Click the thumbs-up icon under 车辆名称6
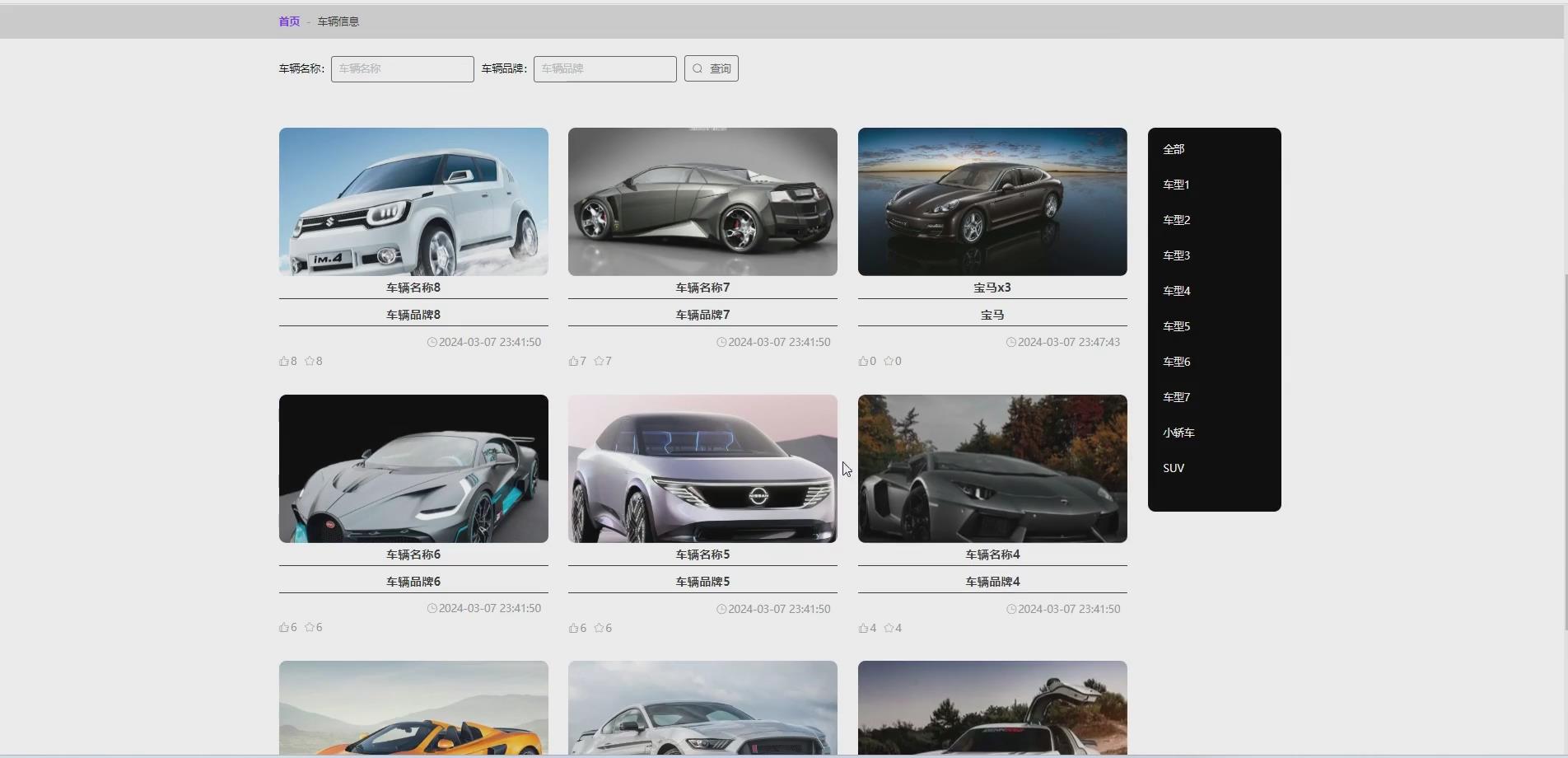 pos(284,627)
